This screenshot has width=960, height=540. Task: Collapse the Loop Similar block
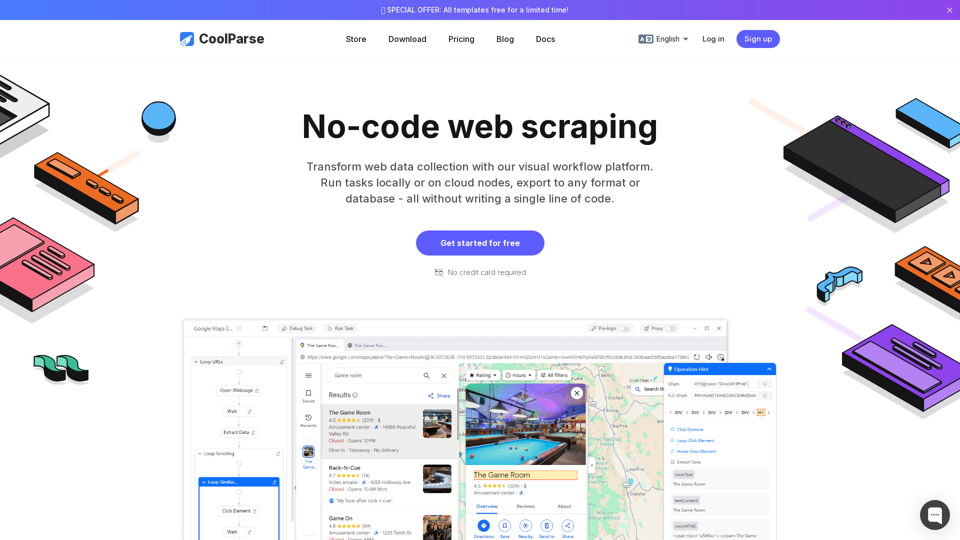coord(204,482)
